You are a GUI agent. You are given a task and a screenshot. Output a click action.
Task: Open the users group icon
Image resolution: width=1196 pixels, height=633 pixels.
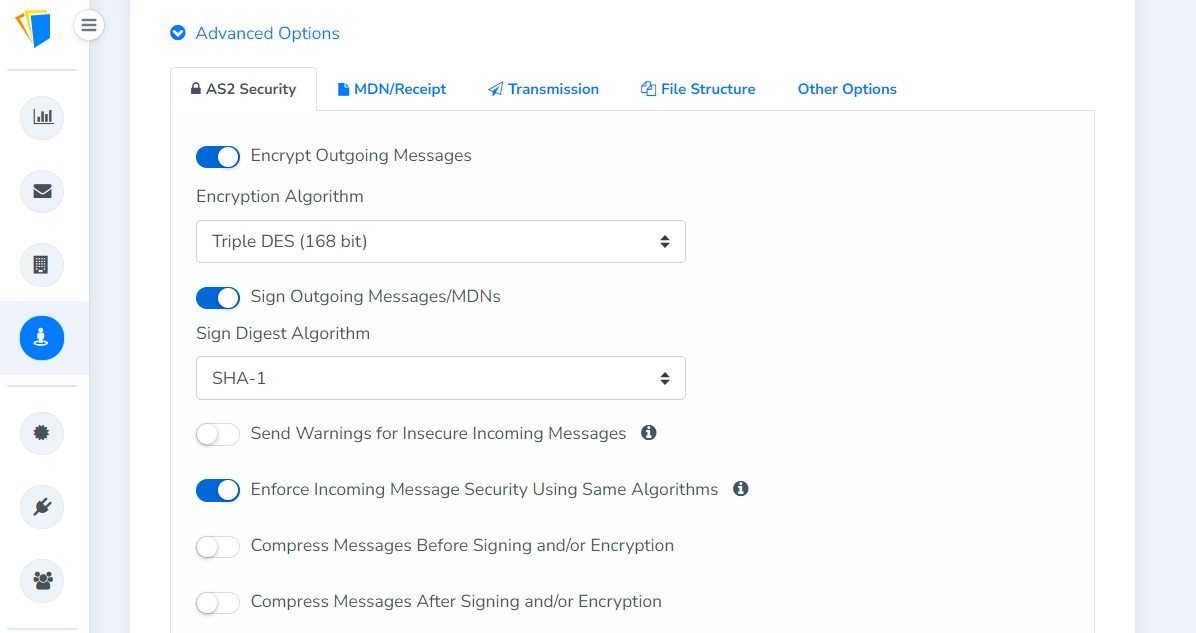click(42, 581)
